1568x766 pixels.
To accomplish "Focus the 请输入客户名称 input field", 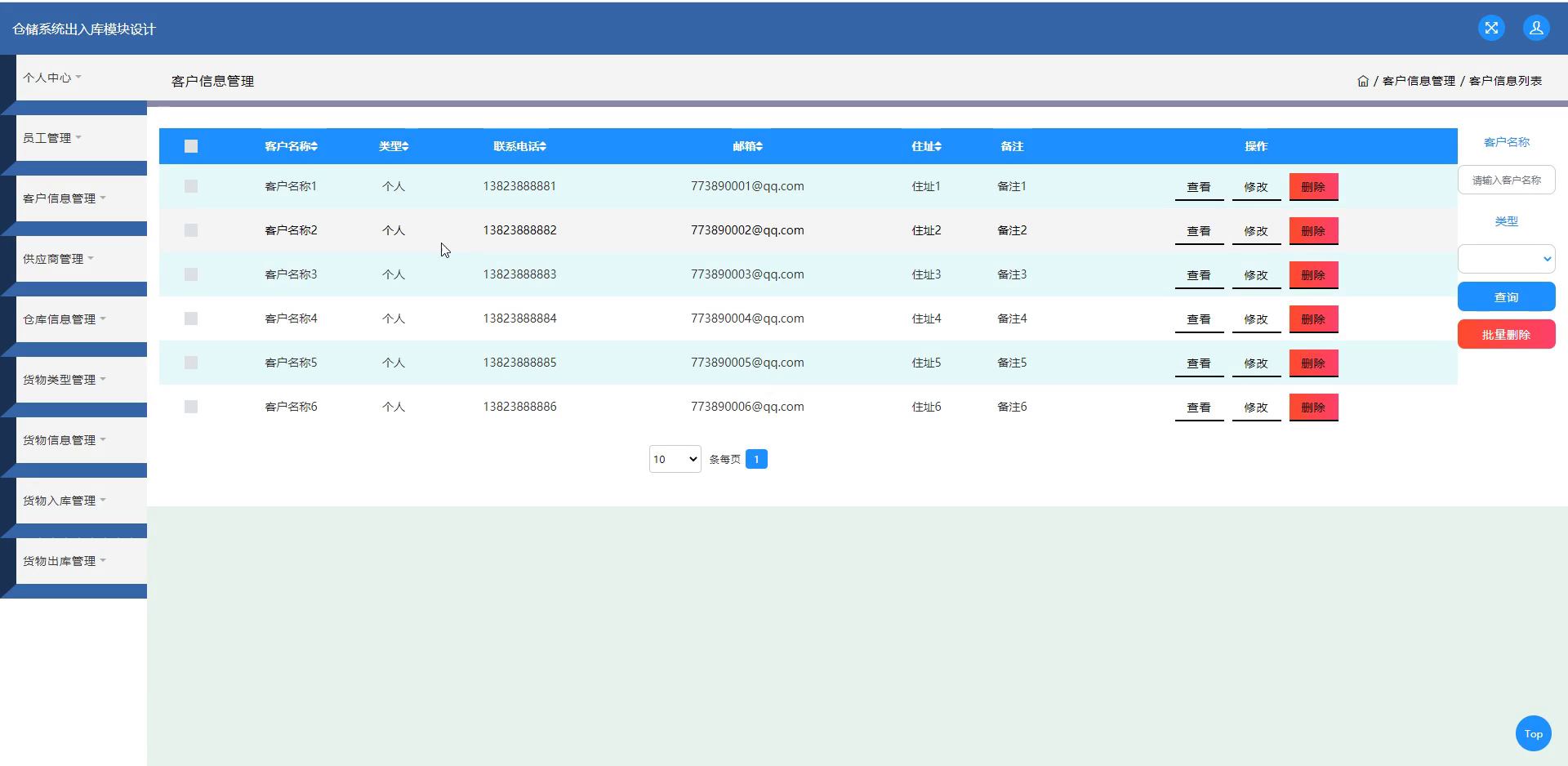I will coord(1506,180).
